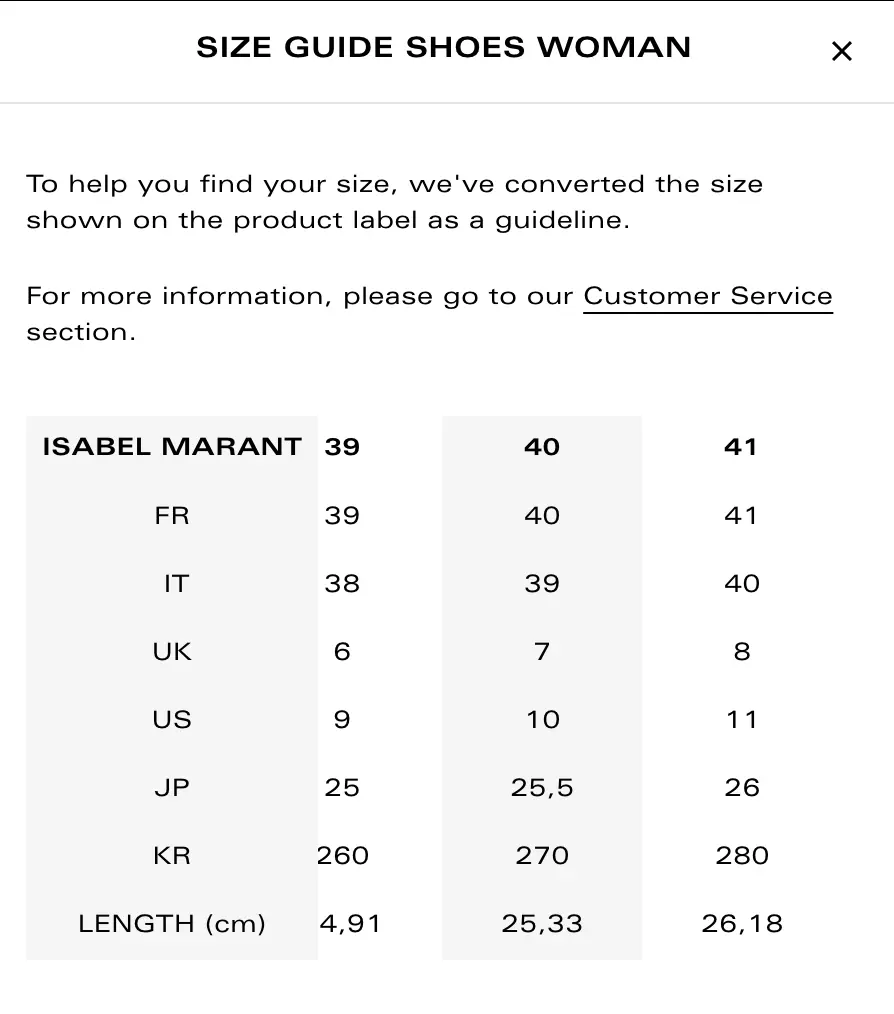Click the JP row label
This screenshot has height=1014, width=894.
click(171, 788)
